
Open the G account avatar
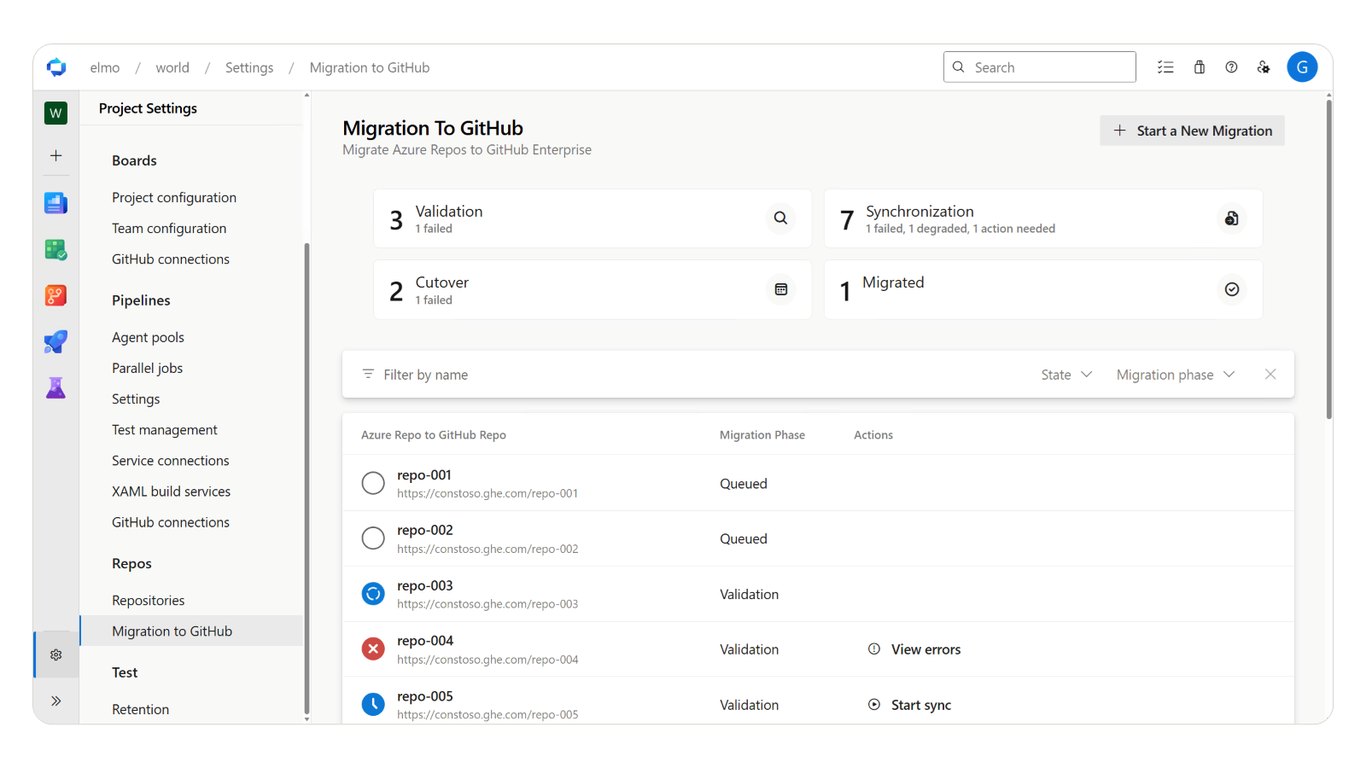tap(1302, 67)
